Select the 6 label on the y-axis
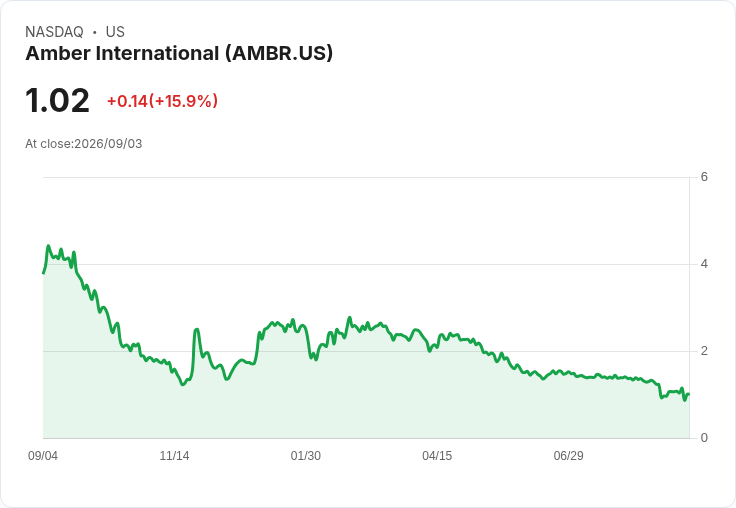 coord(704,177)
